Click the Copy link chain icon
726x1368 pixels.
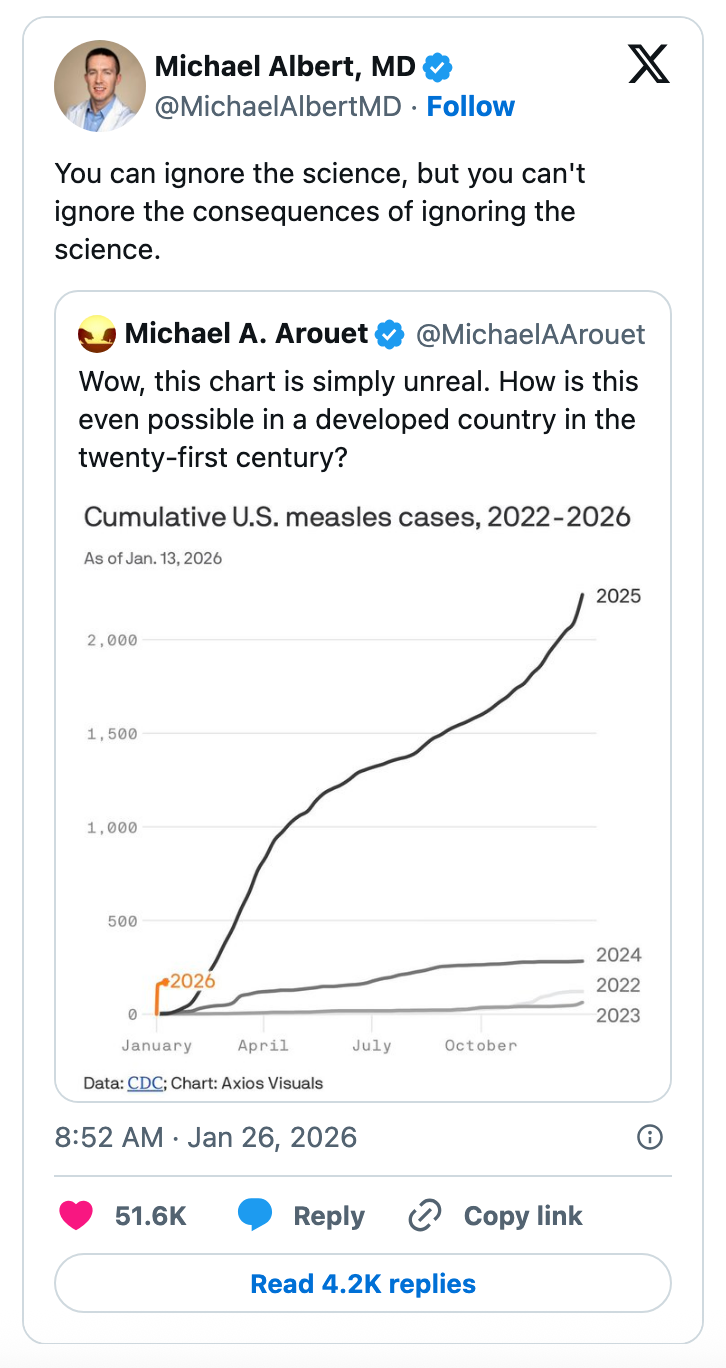pyautogui.click(x=424, y=1215)
